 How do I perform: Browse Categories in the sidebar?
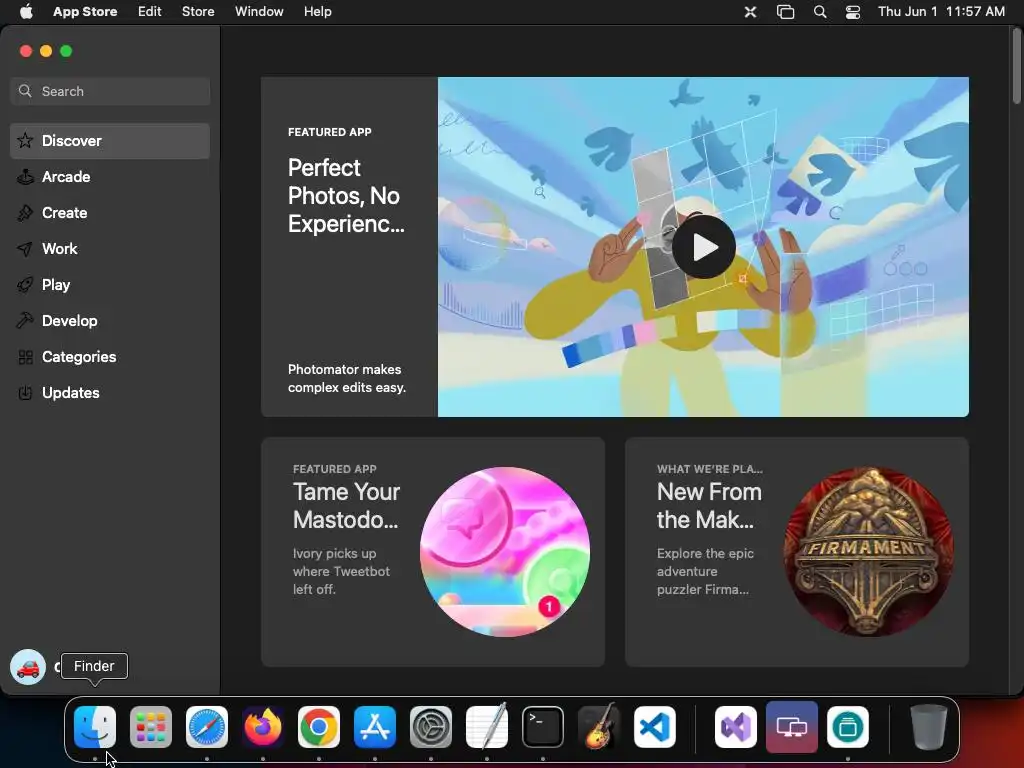tap(110, 357)
